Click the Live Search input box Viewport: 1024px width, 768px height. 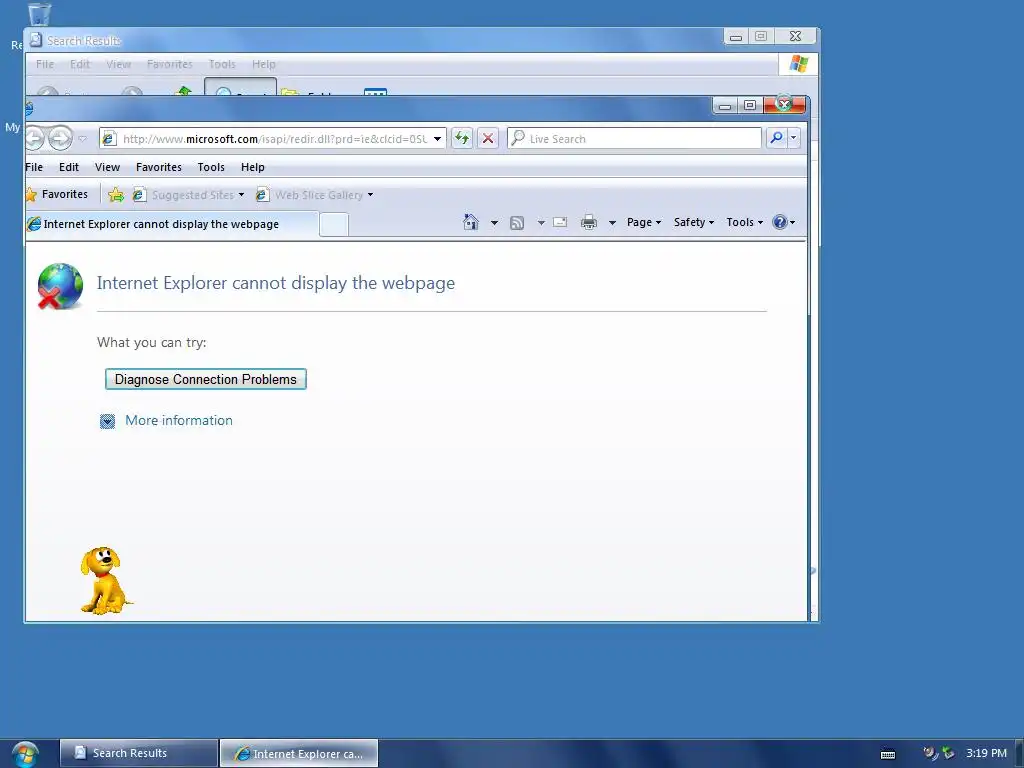click(x=635, y=138)
